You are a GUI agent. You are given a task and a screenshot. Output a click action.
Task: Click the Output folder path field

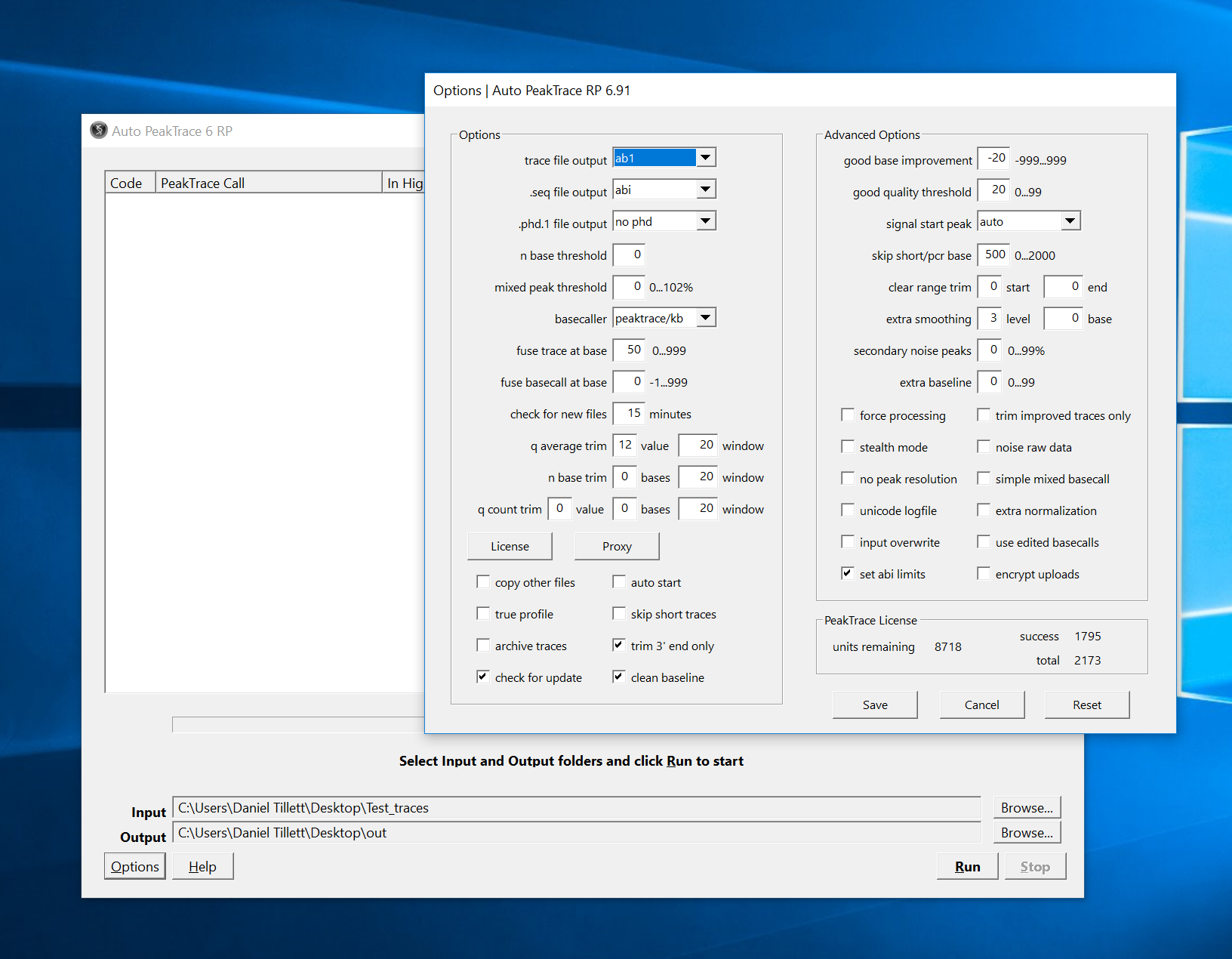(x=577, y=833)
